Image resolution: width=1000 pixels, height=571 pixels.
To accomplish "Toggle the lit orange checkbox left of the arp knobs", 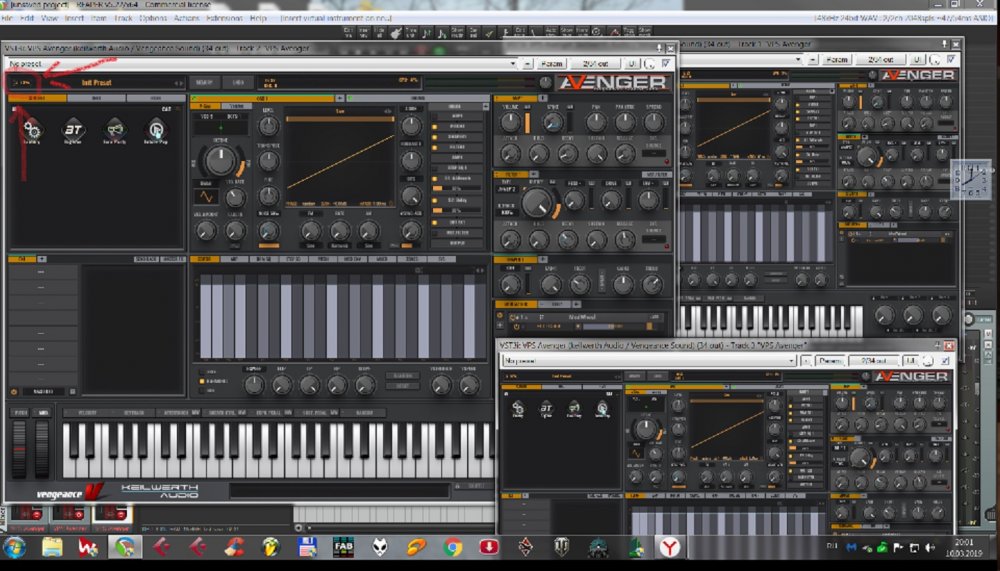I will click(x=202, y=381).
